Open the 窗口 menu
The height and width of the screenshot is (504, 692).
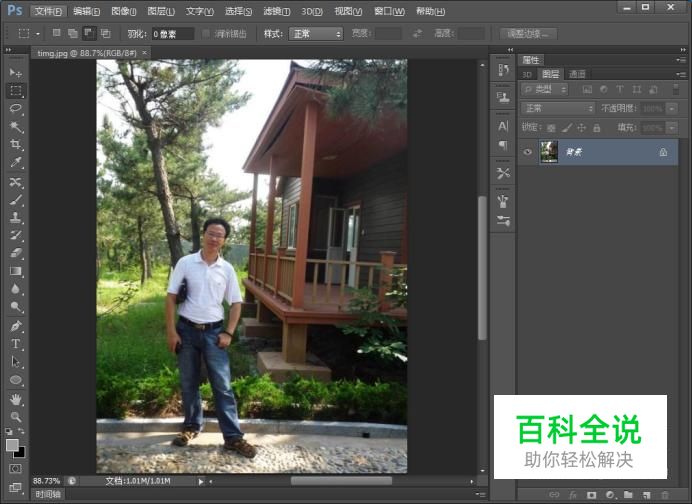tap(389, 11)
